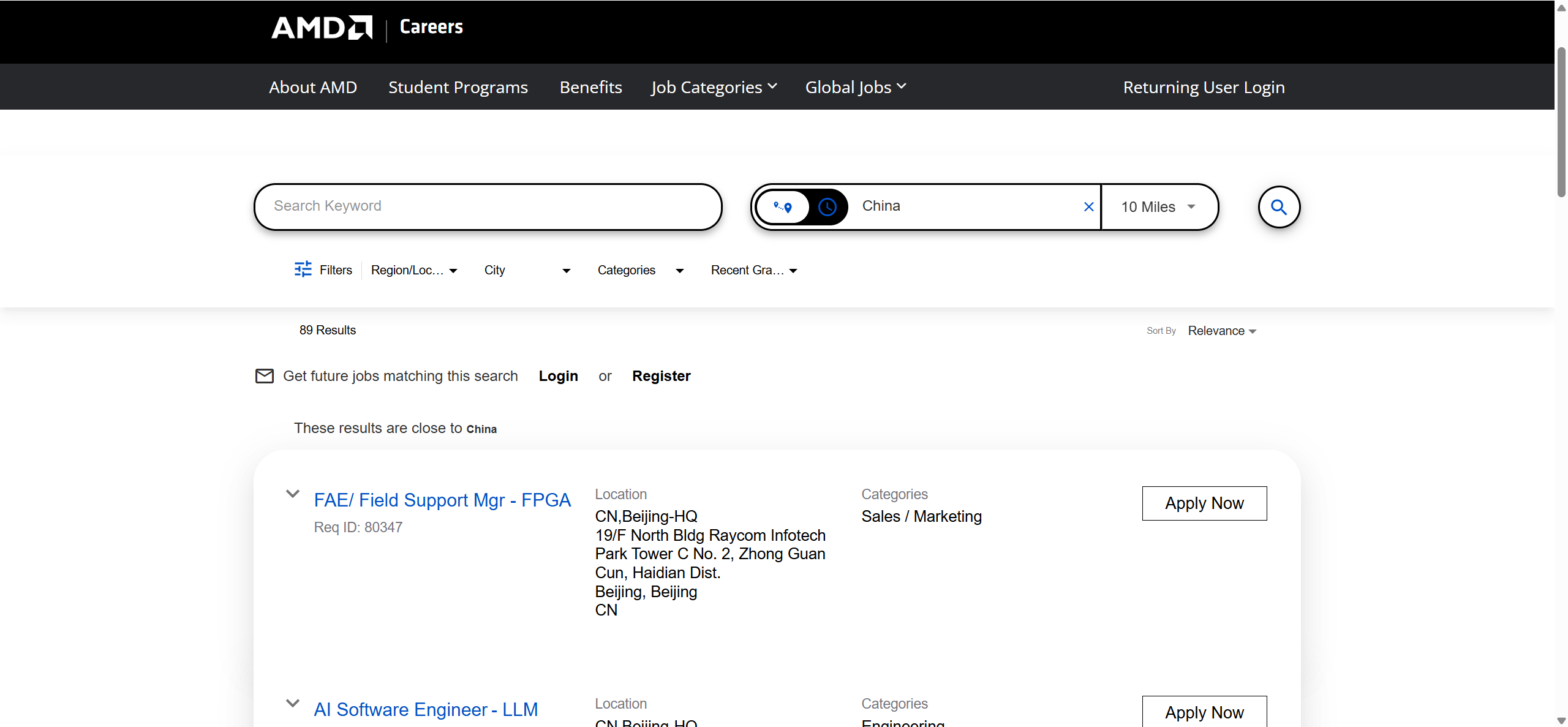Expand AI Software Engineer - LLM chevron
Screen dimensions: 1568x727
tap(293, 703)
